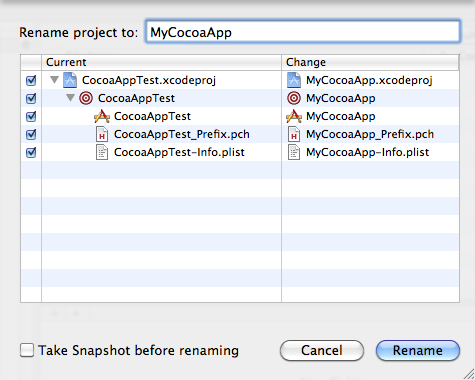Click the Cancel button
Viewport: 475px width, 380px height.
tap(322, 350)
